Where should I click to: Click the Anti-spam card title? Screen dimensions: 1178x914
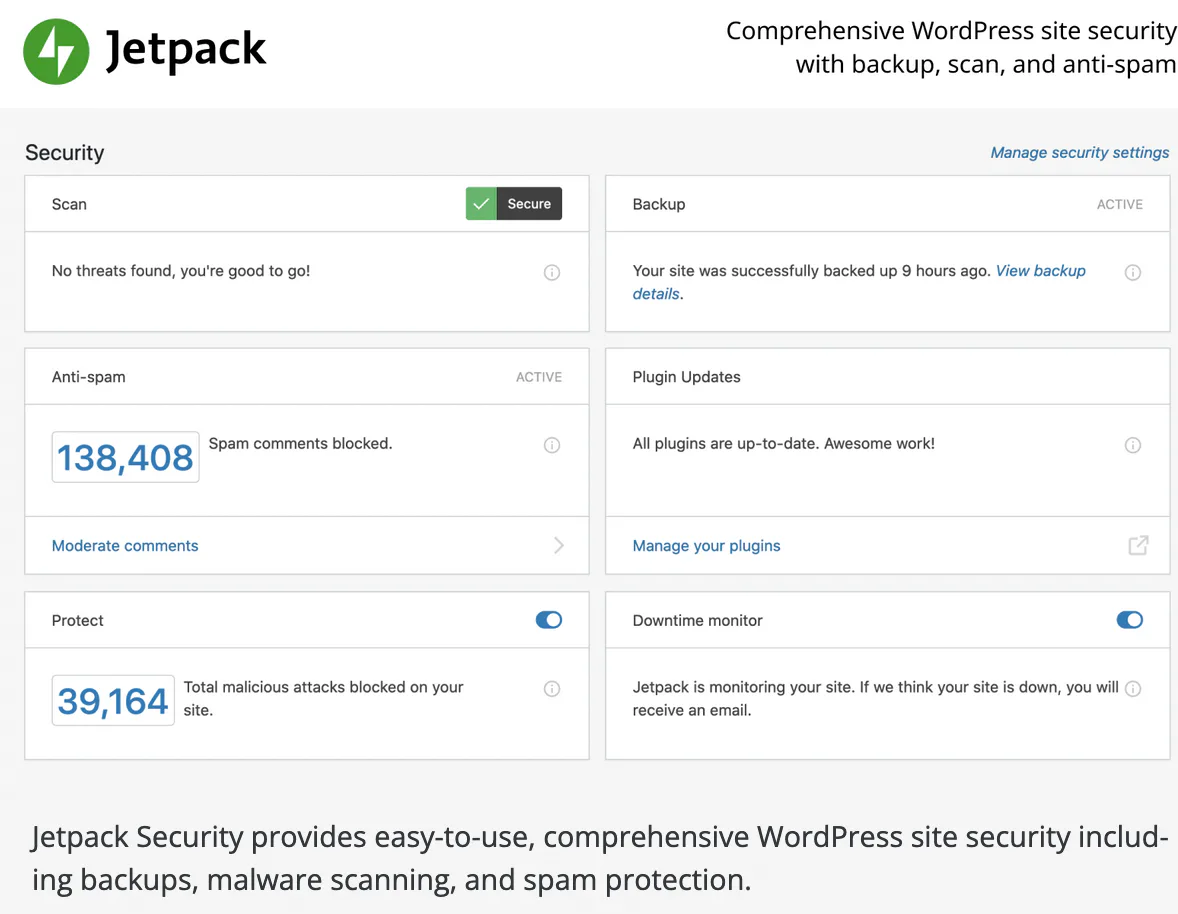click(x=89, y=377)
